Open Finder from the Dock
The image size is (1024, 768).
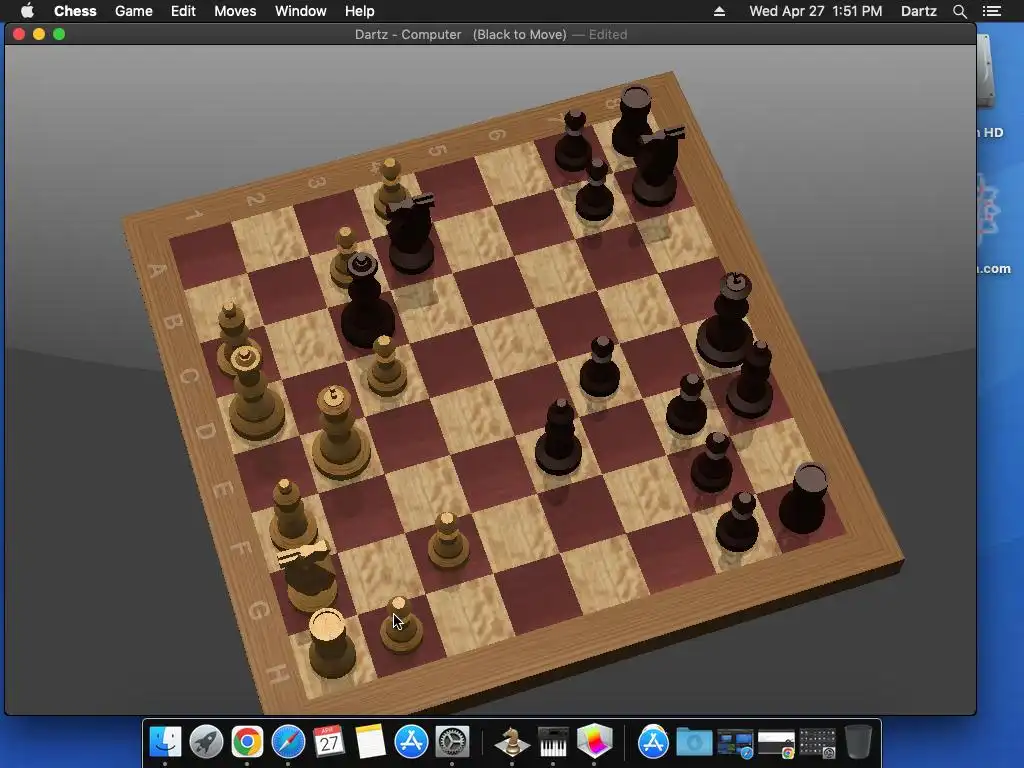point(165,742)
